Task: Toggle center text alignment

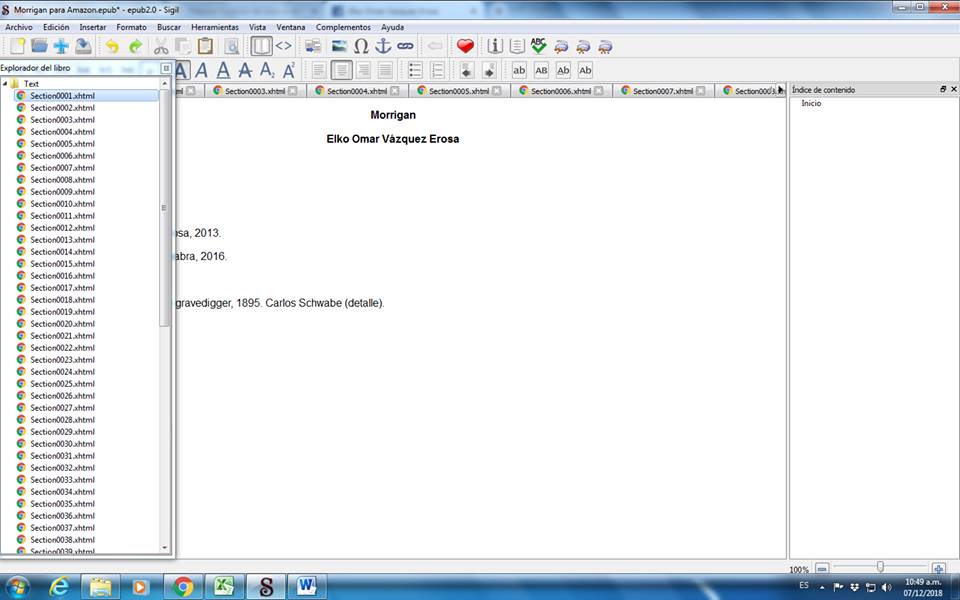Action: [341, 70]
